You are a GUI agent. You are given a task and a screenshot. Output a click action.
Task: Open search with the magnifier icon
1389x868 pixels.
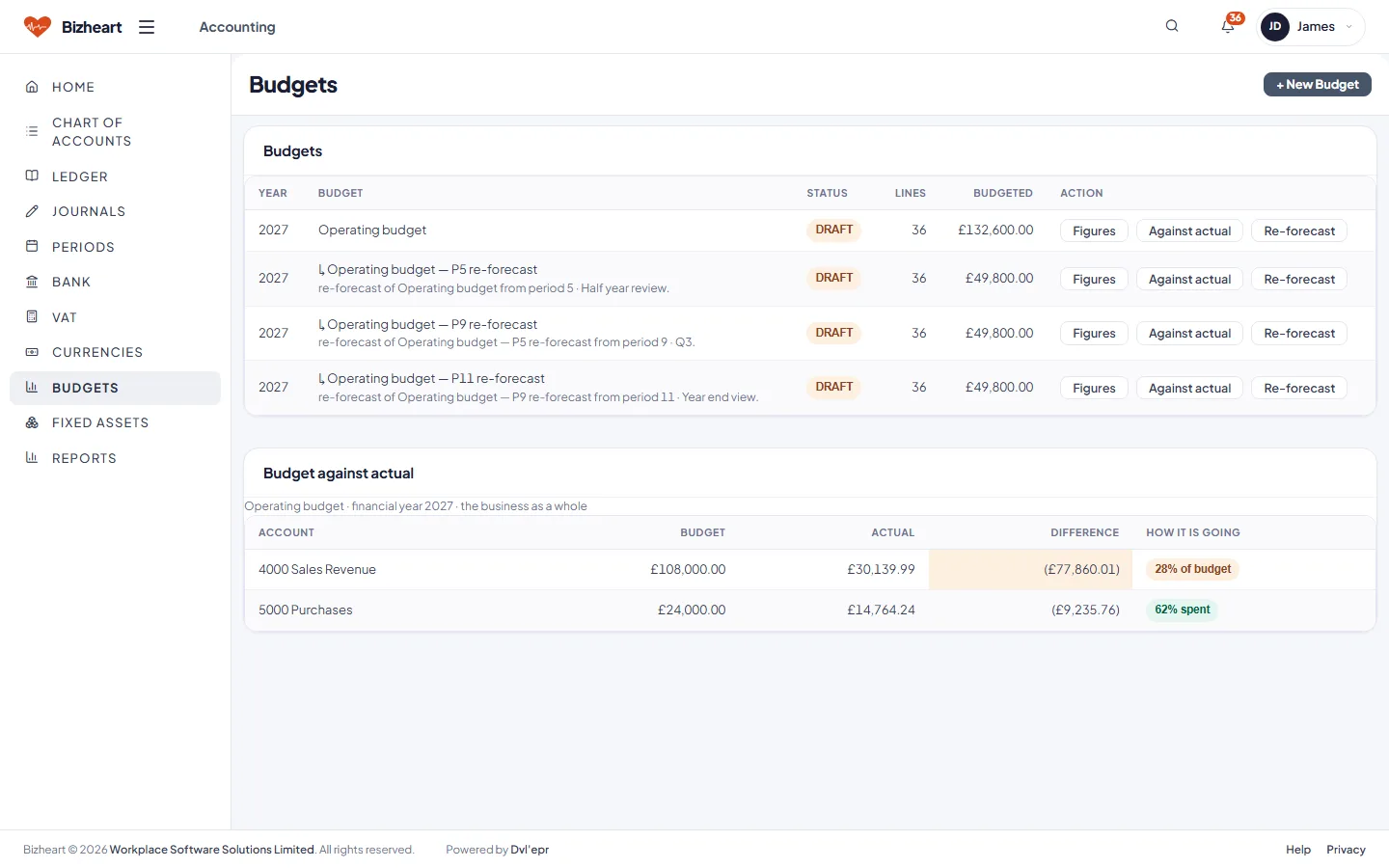click(1172, 26)
